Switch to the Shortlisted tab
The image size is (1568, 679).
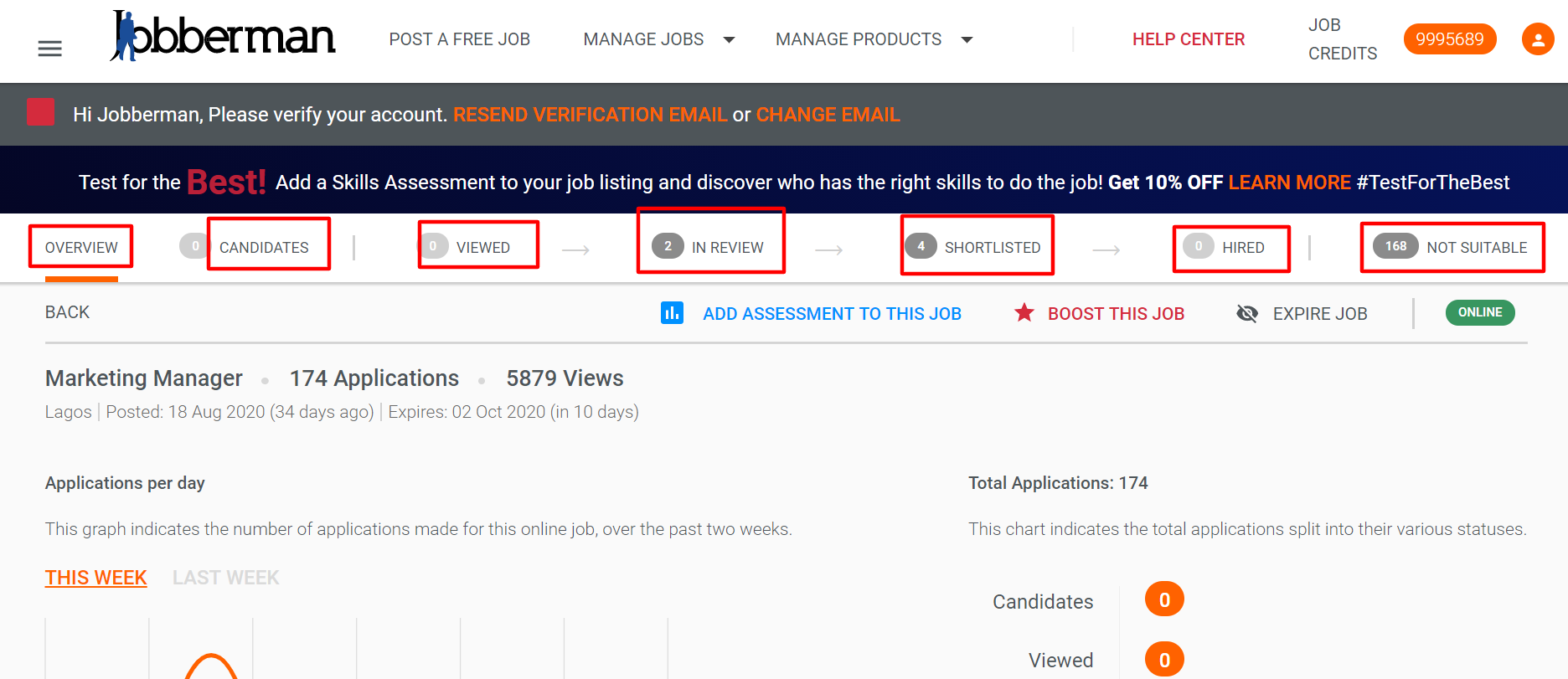click(993, 248)
